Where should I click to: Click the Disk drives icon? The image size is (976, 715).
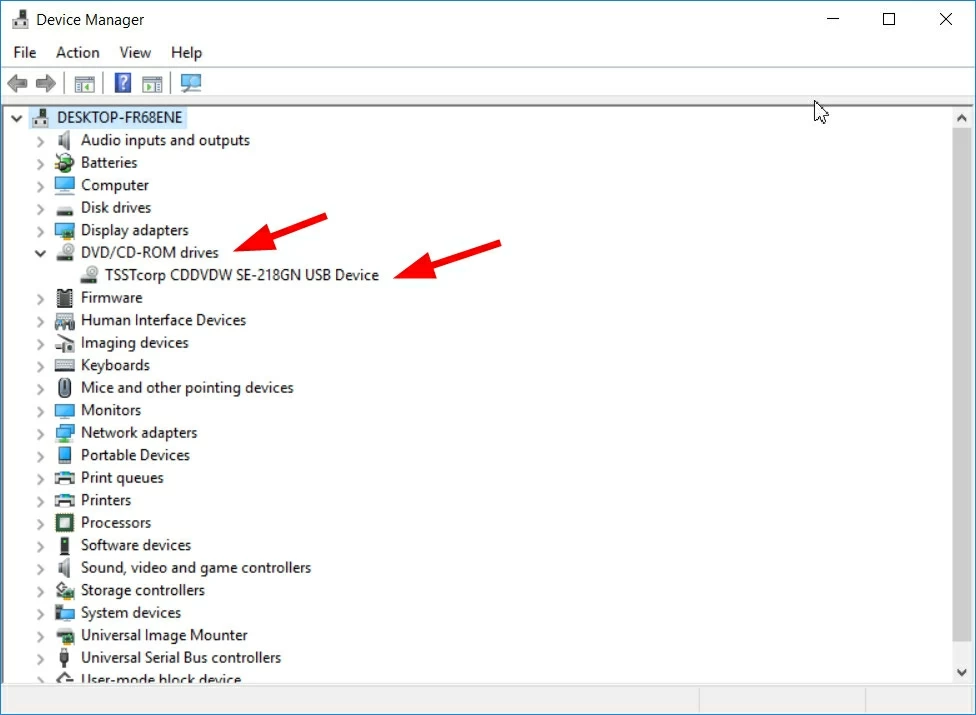[64, 209]
